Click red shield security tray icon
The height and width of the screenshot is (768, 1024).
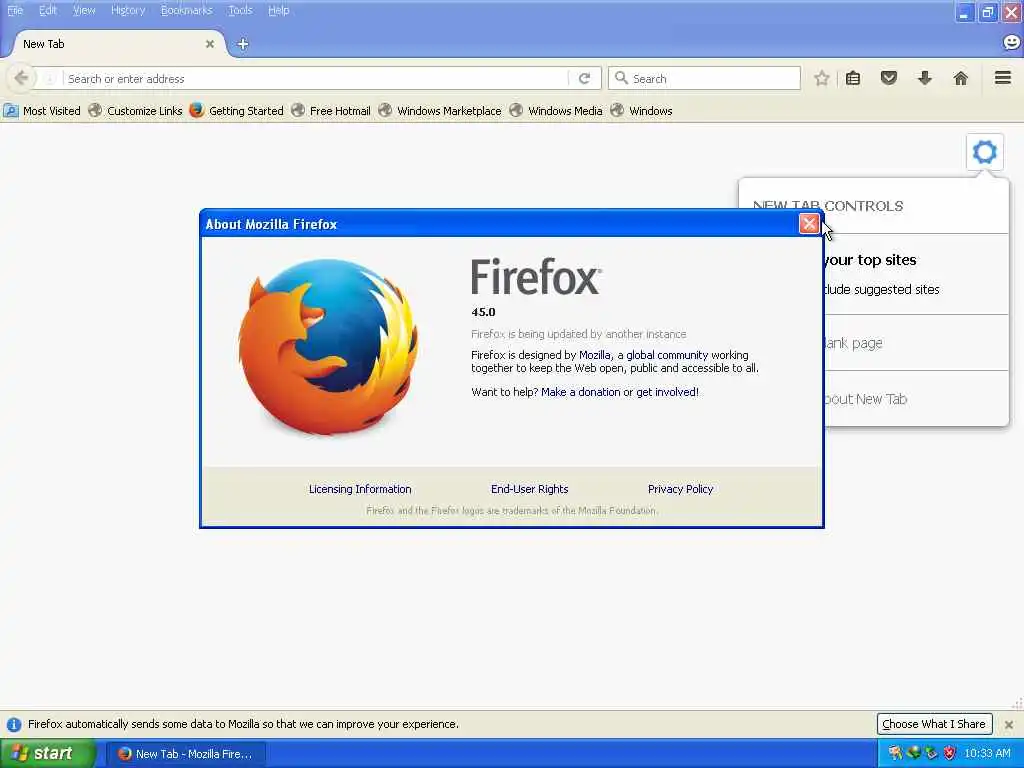click(950, 753)
